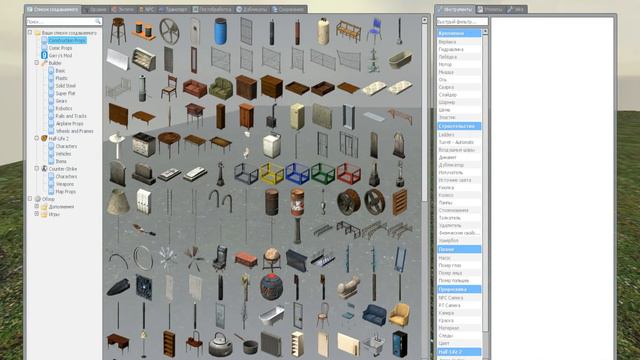Select the Ladders tool
This screenshot has width=640, height=360.
459,135
